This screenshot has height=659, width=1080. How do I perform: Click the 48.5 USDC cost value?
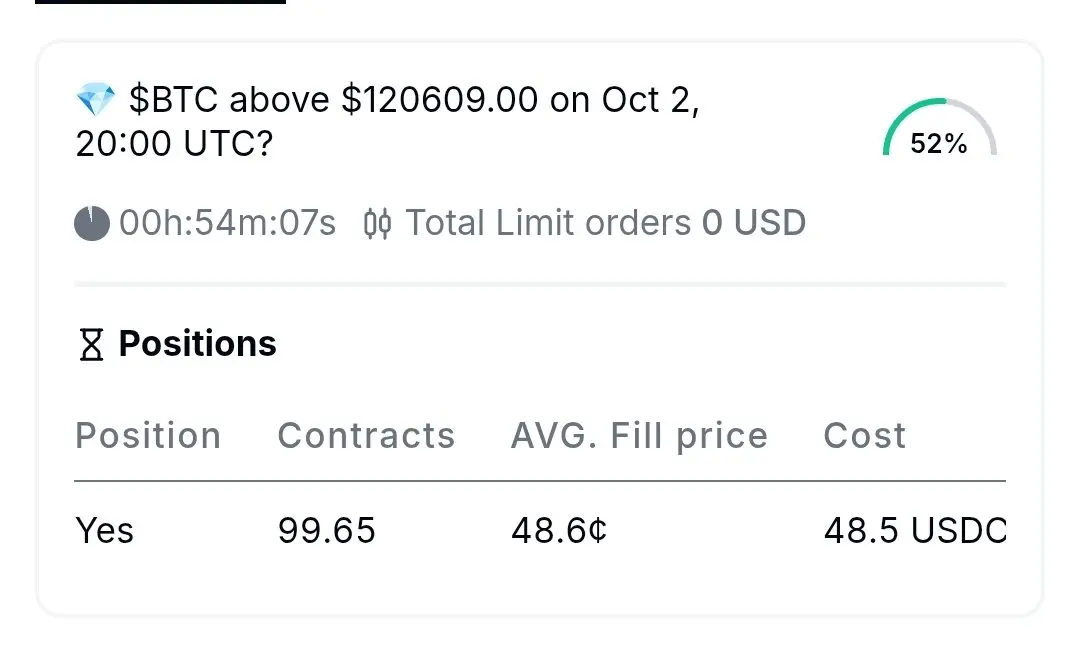[x=914, y=530]
